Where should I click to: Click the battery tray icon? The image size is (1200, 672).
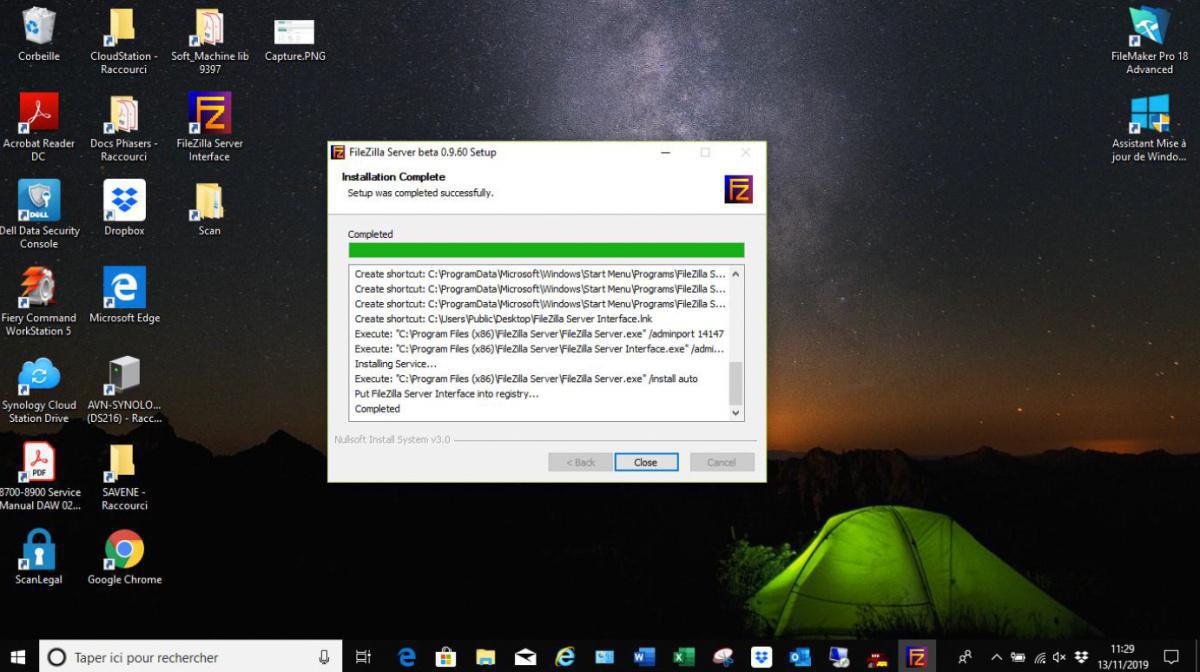(x=1019, y=657)
